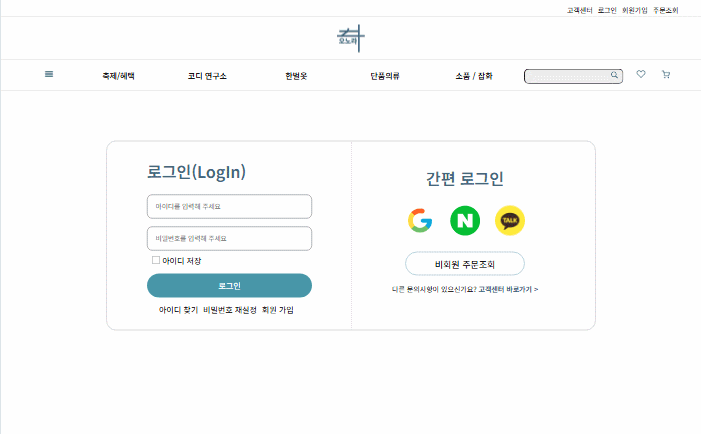Open the 소품 / 잡화 menu
Viewport: 701px width, 434px height.
pos(474,76)
